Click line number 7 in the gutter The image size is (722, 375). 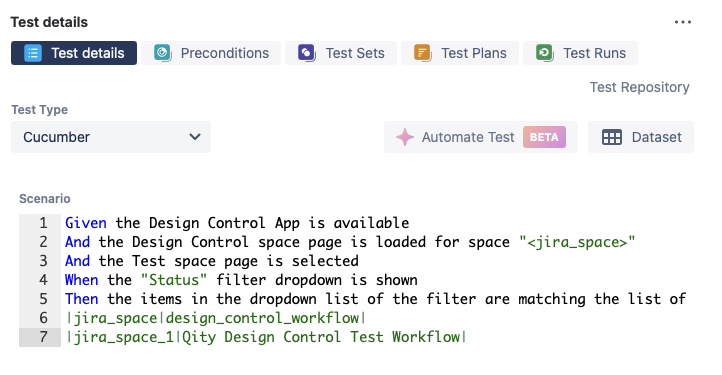coord(43,337)
